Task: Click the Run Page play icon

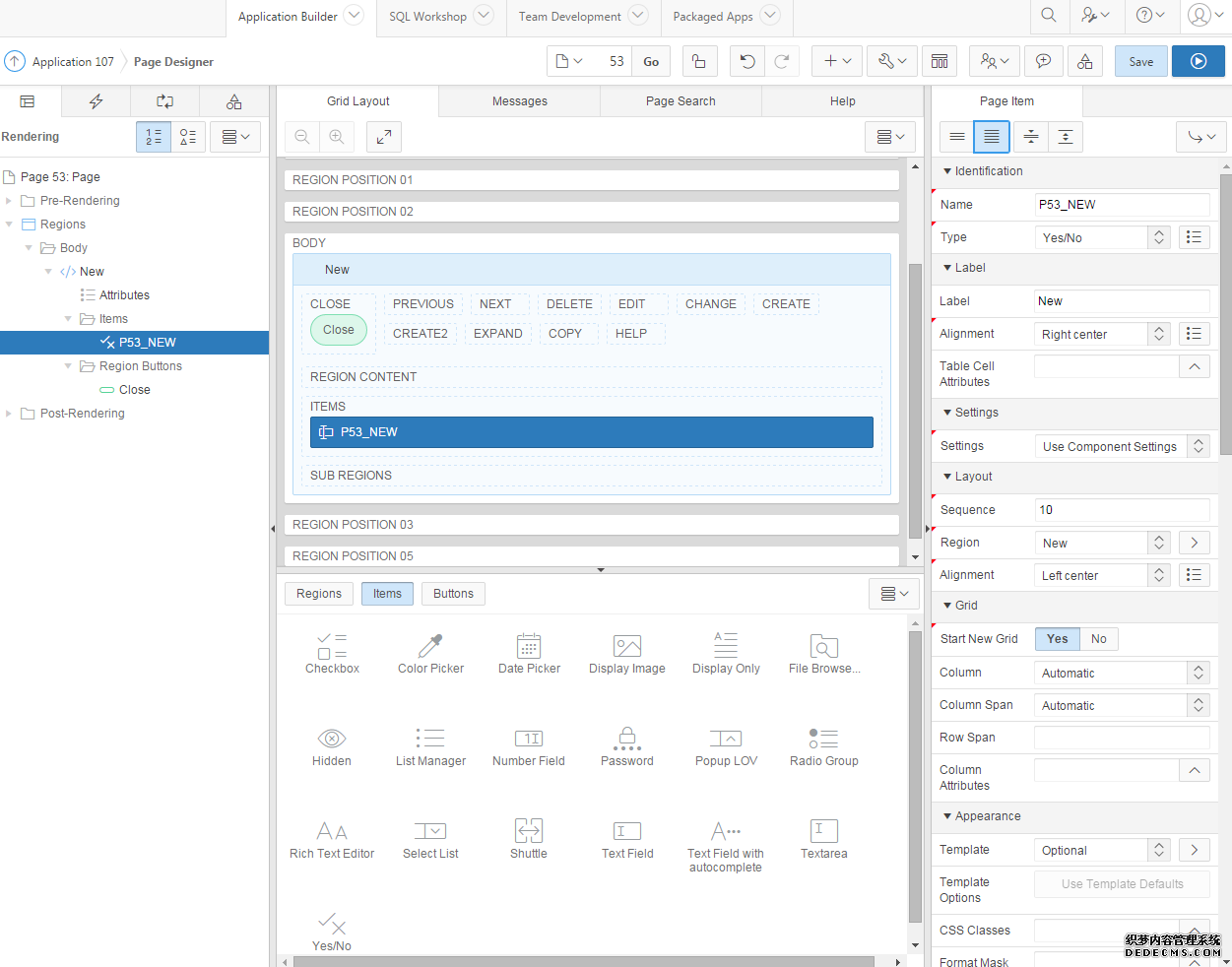Action: (x=1198, y=61)
